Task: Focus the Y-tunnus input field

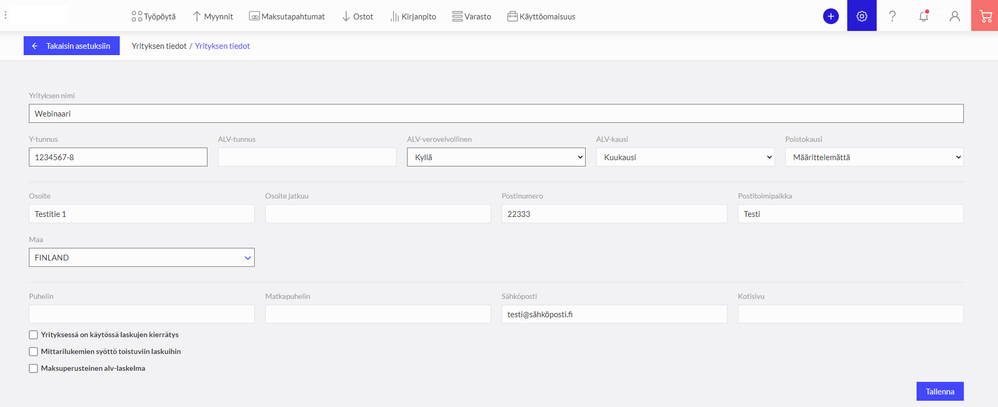Action: 118,157
